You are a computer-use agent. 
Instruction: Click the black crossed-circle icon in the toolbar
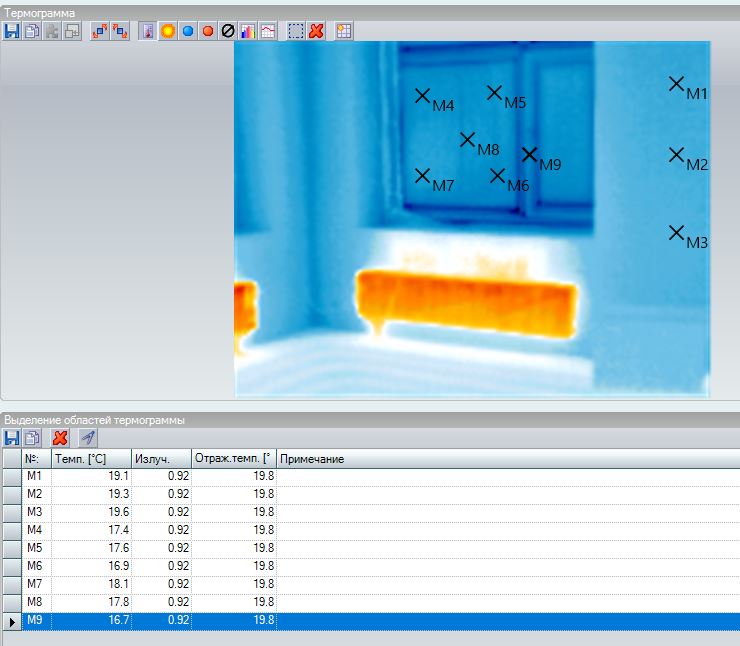228,31
